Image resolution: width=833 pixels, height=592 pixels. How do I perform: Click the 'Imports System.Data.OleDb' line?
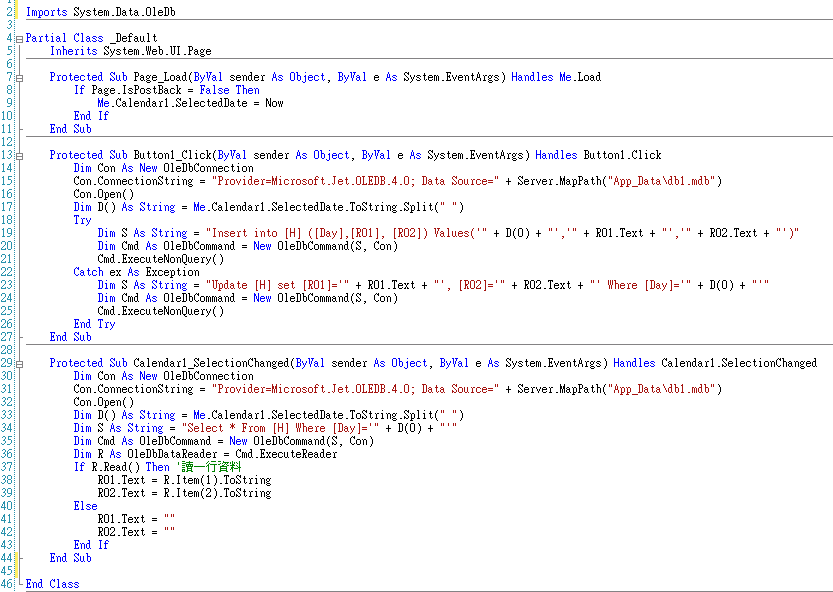[100, 12]
